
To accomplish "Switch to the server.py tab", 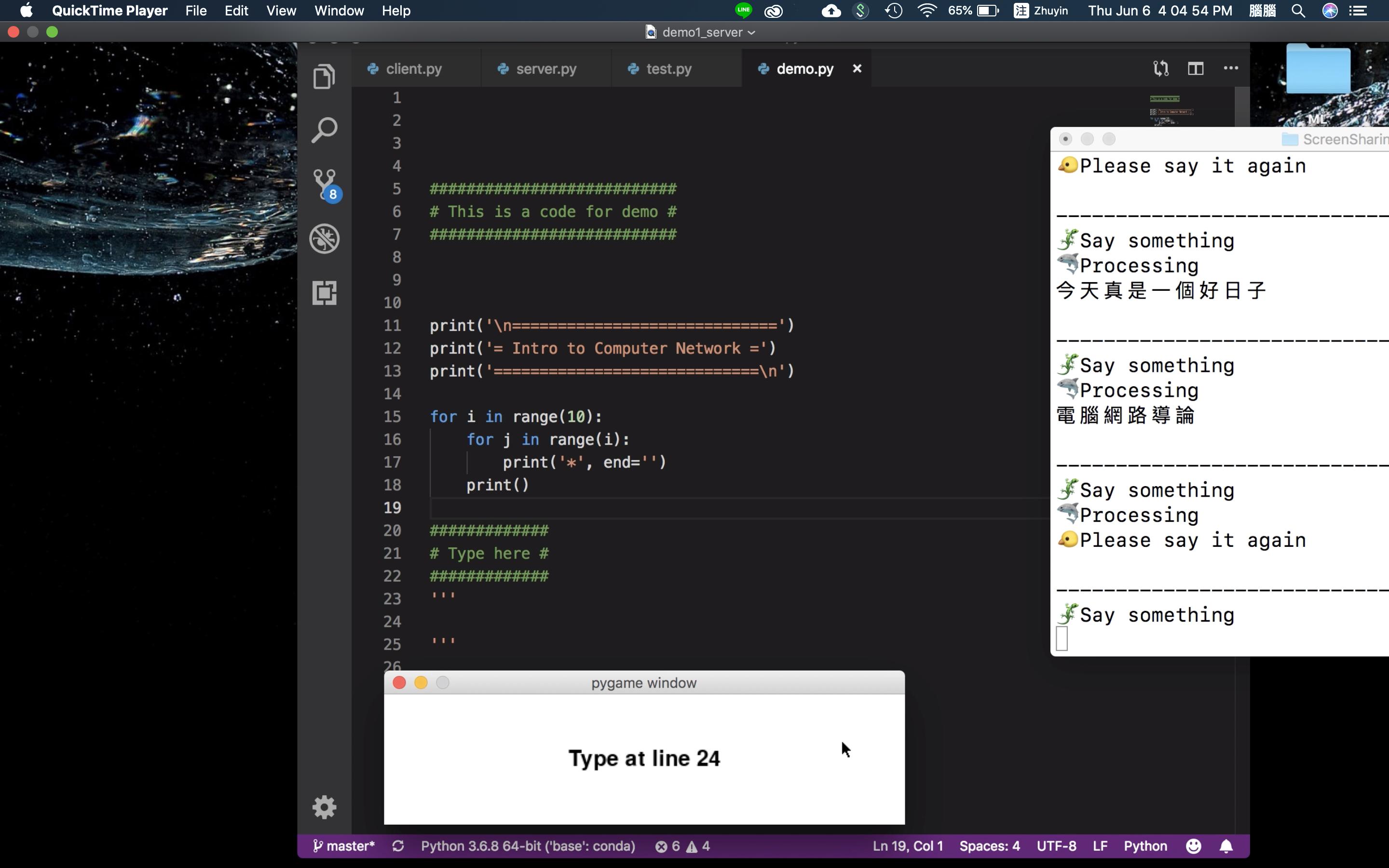I will click(x=545, y=69).
